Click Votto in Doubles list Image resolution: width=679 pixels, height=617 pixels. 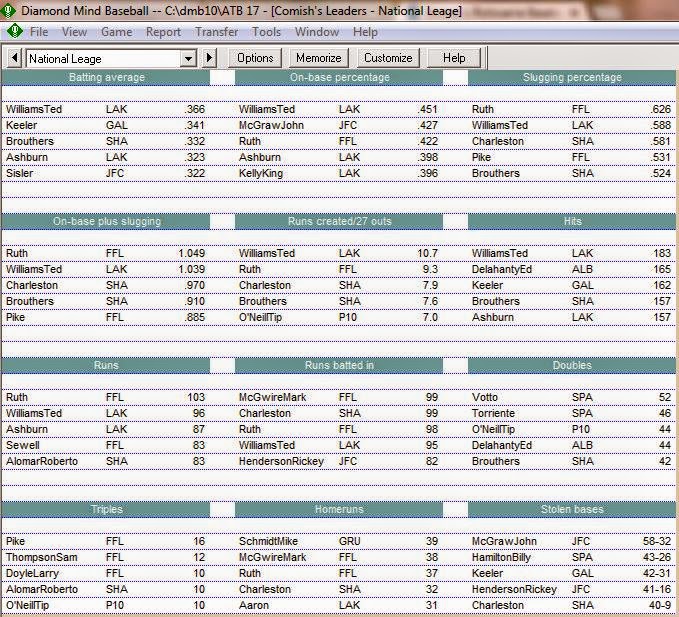(485, 397)
